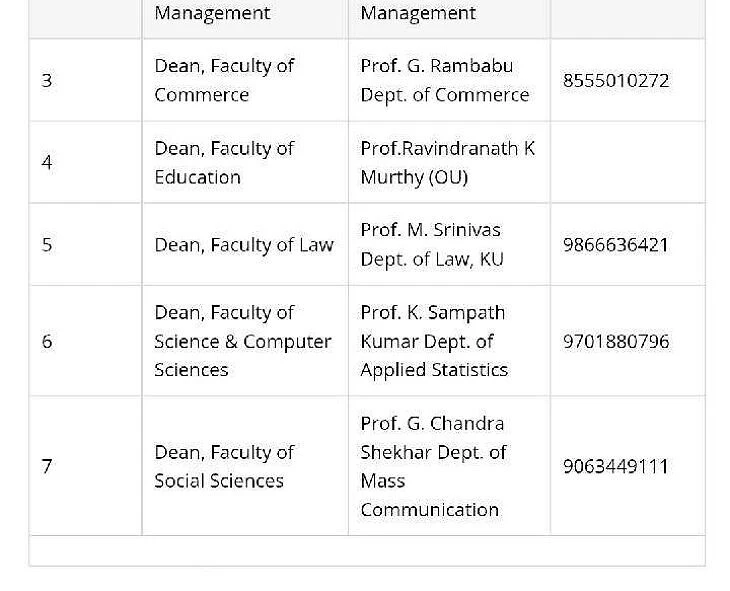Screen dimensions: 730x591
Task: Select the 'Dean, Faculty of Commerce' cell
Action: pyautogui.click(x=245, y=80)
